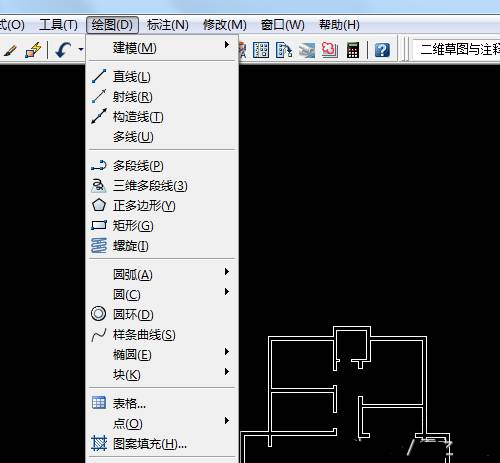Expand the 圆弧(A) arc submenu
The width and height of the screenshot is (500, 463).
(162, 274)
